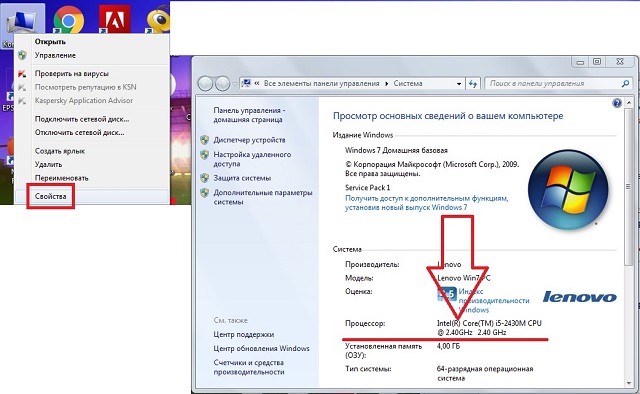Viewport: 640px width, 394px height.
Task: Open Центр поддержки link
Action: coord(244,334)
